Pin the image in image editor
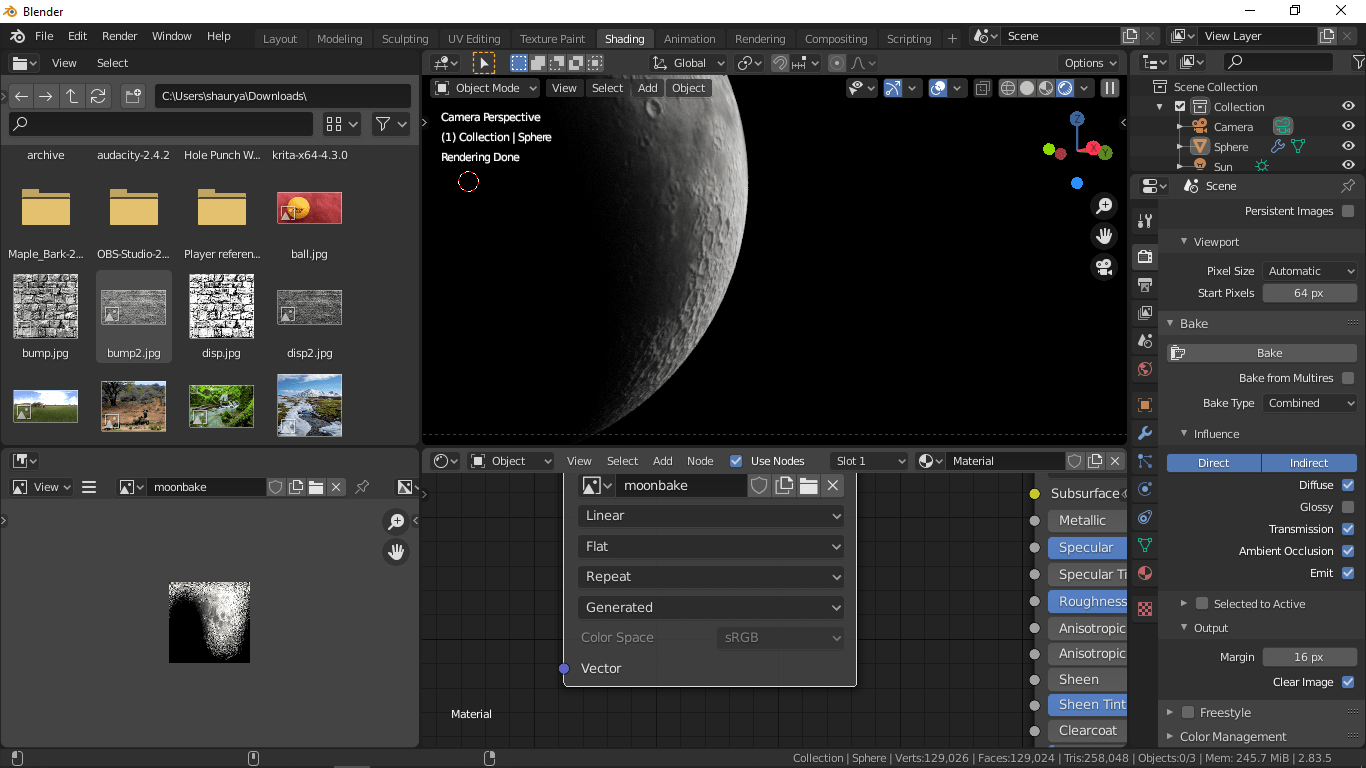 362,487
